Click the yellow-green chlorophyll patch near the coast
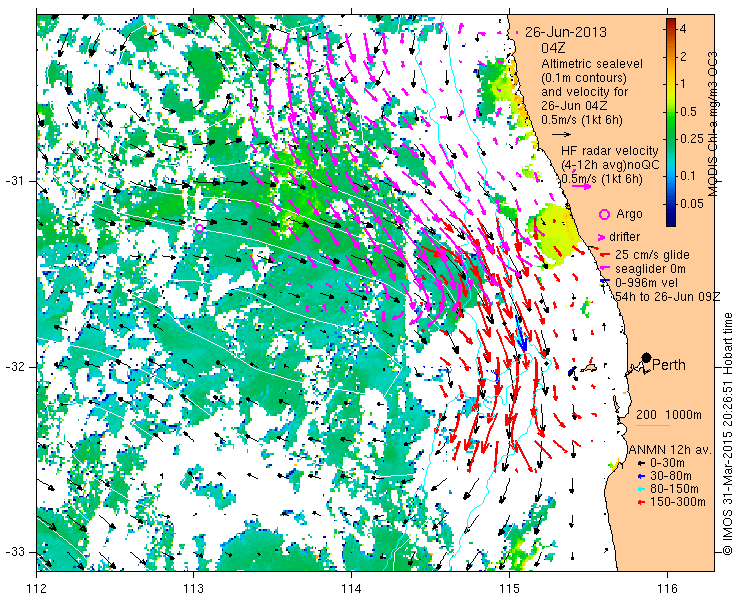740x600 pixels. pos(557,235)
